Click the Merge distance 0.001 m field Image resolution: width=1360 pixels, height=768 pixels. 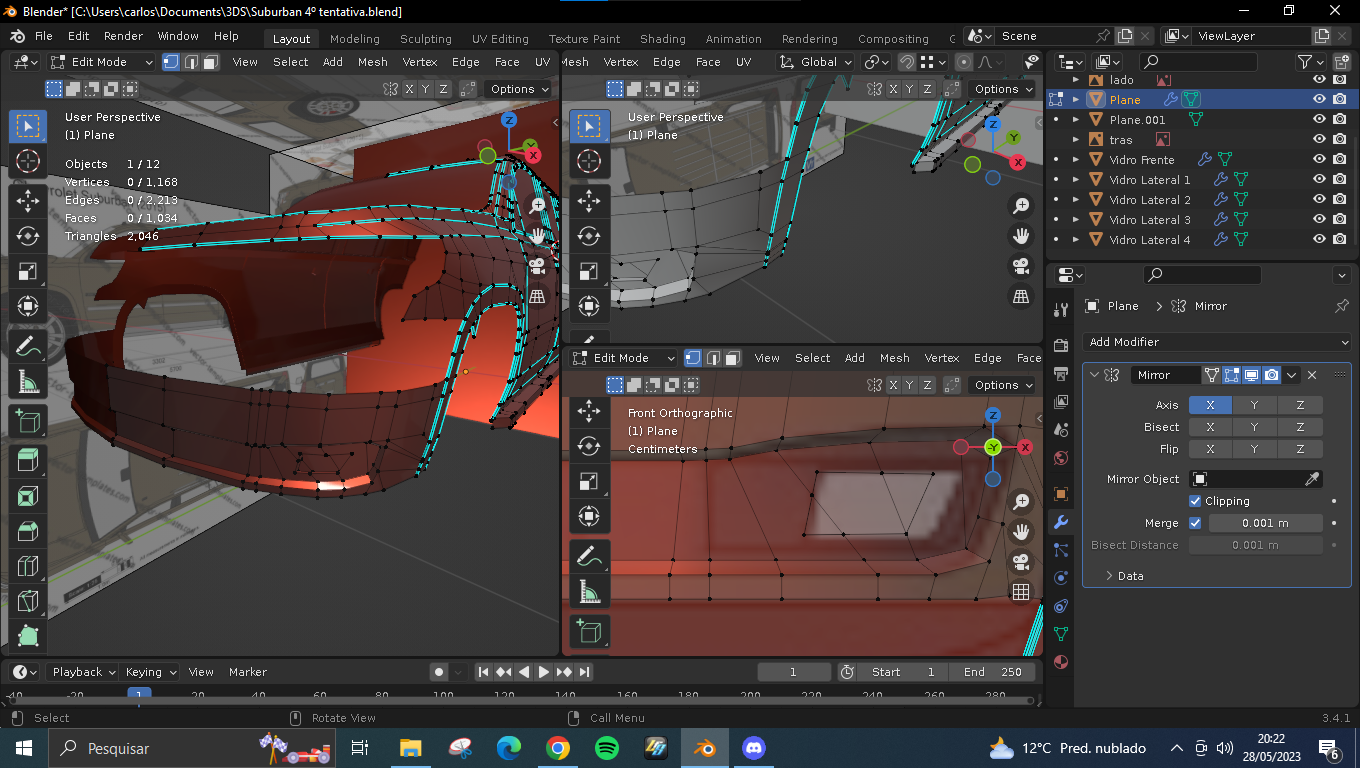(x=1265, y=523)
